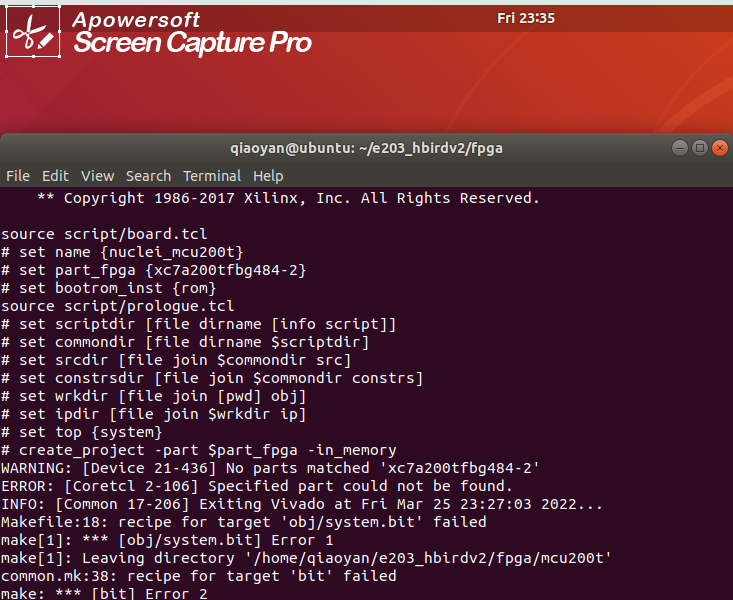Click the INFO Exiting Vivado line

(x=302, y=504)
